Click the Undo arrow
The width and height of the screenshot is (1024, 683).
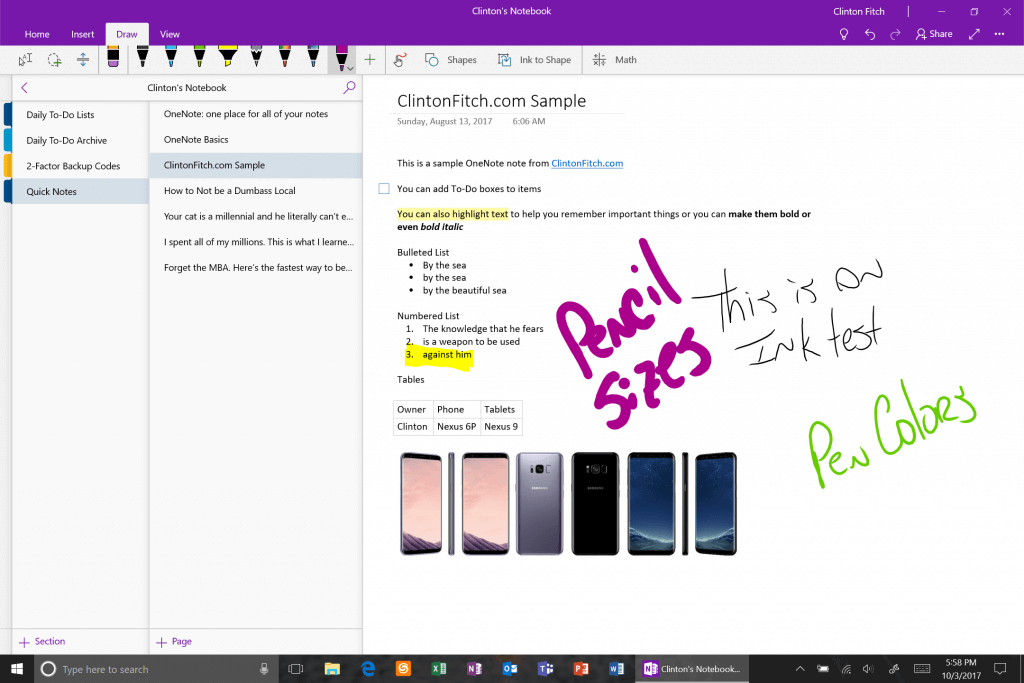pyautogui.click(x=869, y=33)
